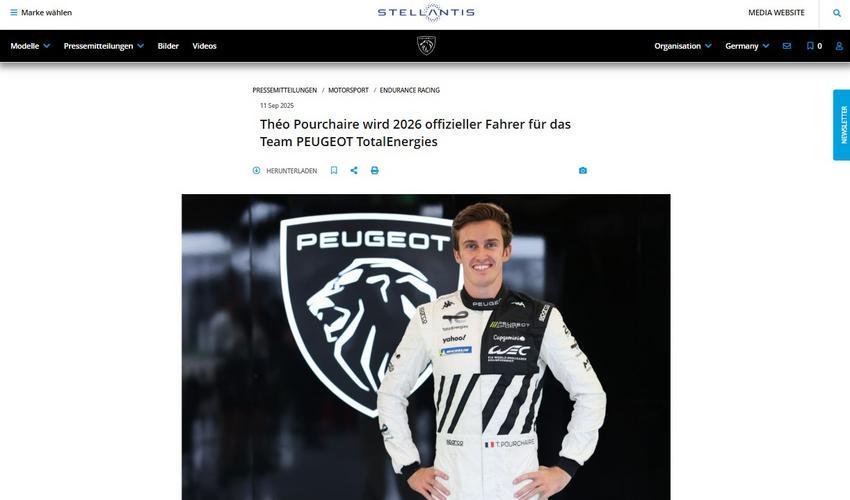The image size is (850, 500).
Task: Expand the Organisation dropdown
Action: click(x=683, y=46)
